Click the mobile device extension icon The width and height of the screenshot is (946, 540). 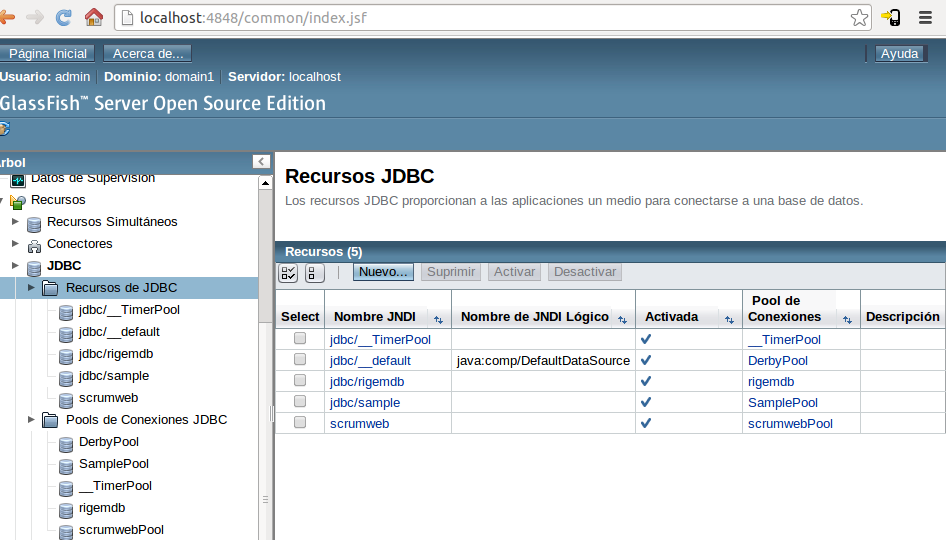[891, 17]
